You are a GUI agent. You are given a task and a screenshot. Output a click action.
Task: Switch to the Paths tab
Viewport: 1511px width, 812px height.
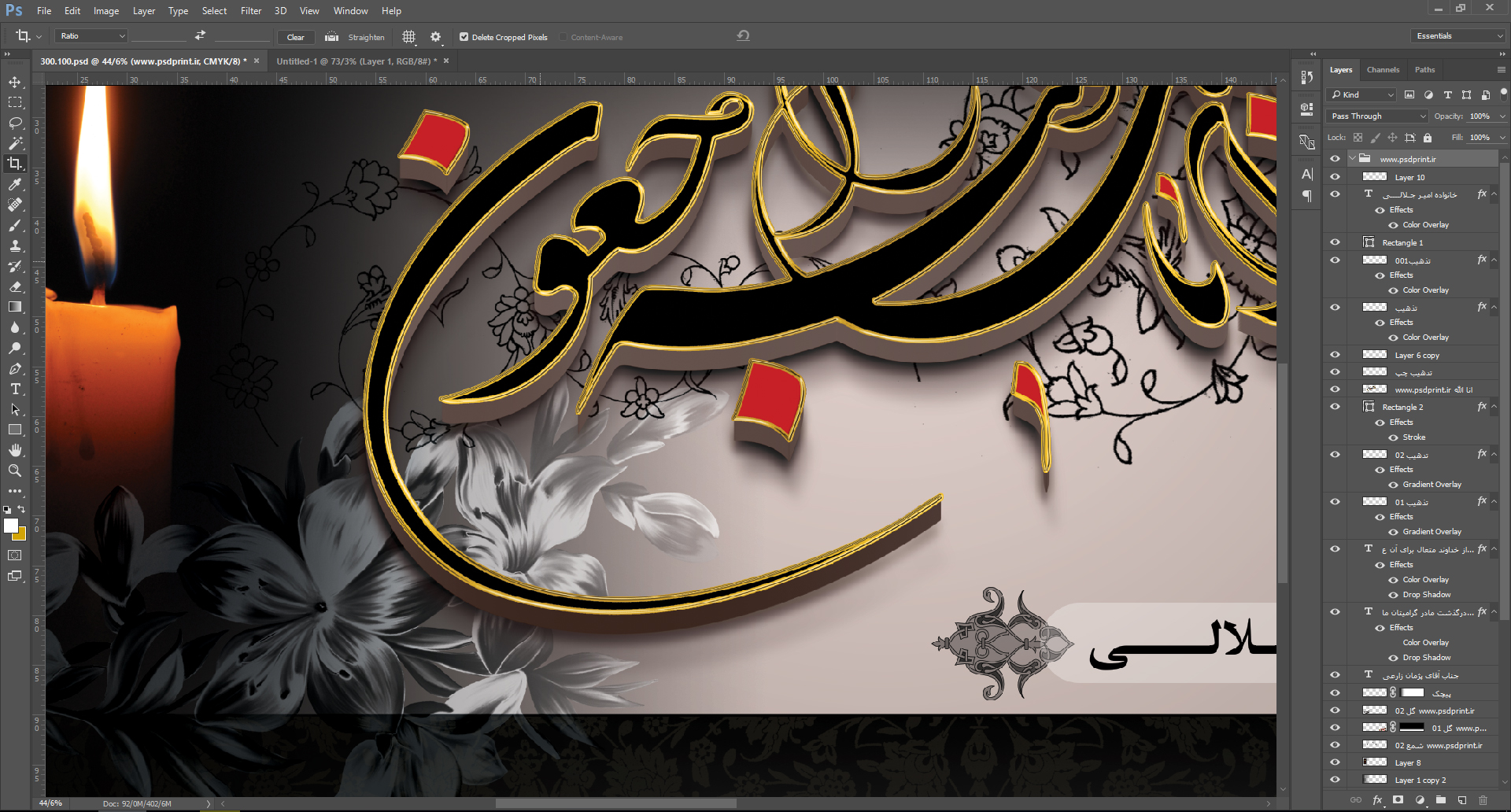pyautogui.click(x=1424, y=70)
